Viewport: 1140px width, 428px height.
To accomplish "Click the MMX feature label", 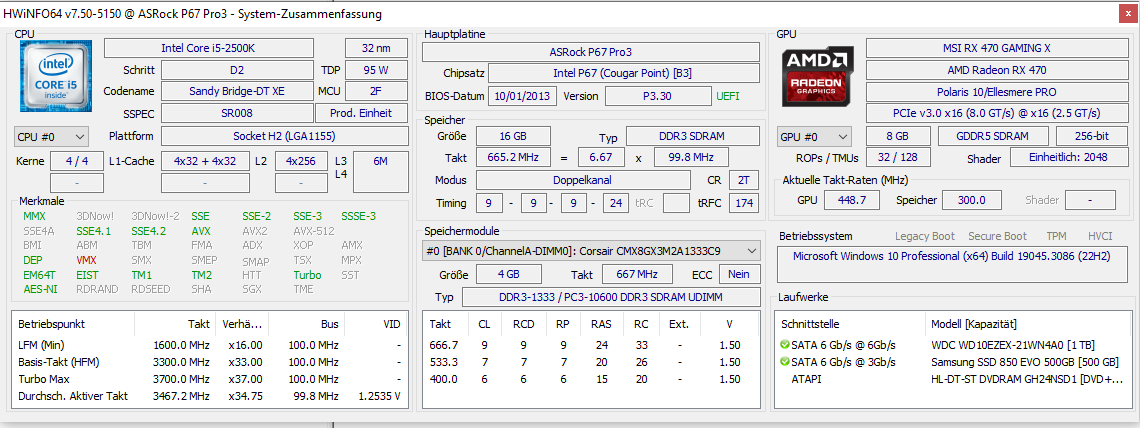I will click(34, 216).
